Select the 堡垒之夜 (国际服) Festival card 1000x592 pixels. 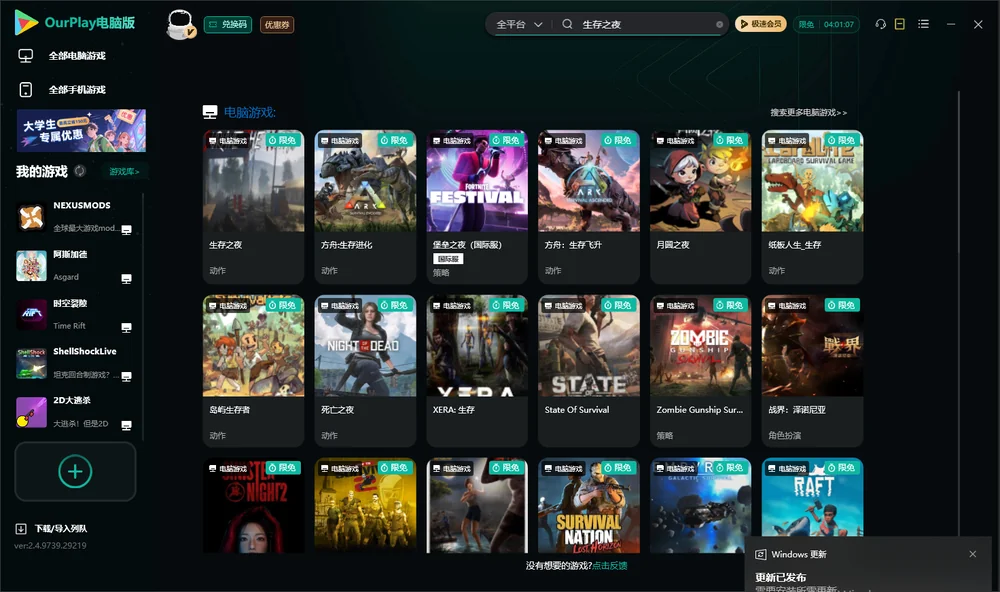(477, 207)
